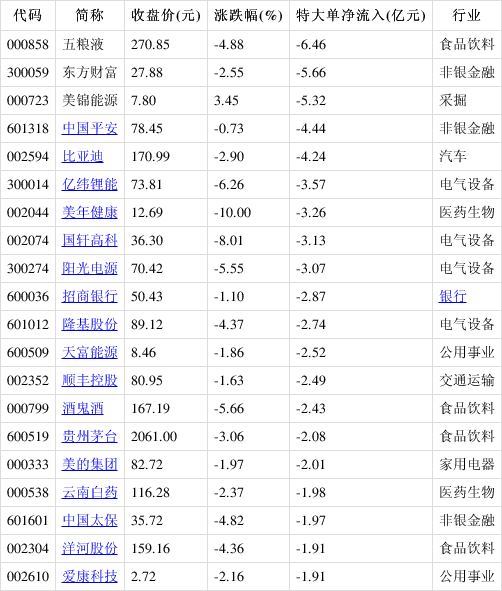
Task: Open the 顺丰控股 stock link
Action: (x=90, y=380)
